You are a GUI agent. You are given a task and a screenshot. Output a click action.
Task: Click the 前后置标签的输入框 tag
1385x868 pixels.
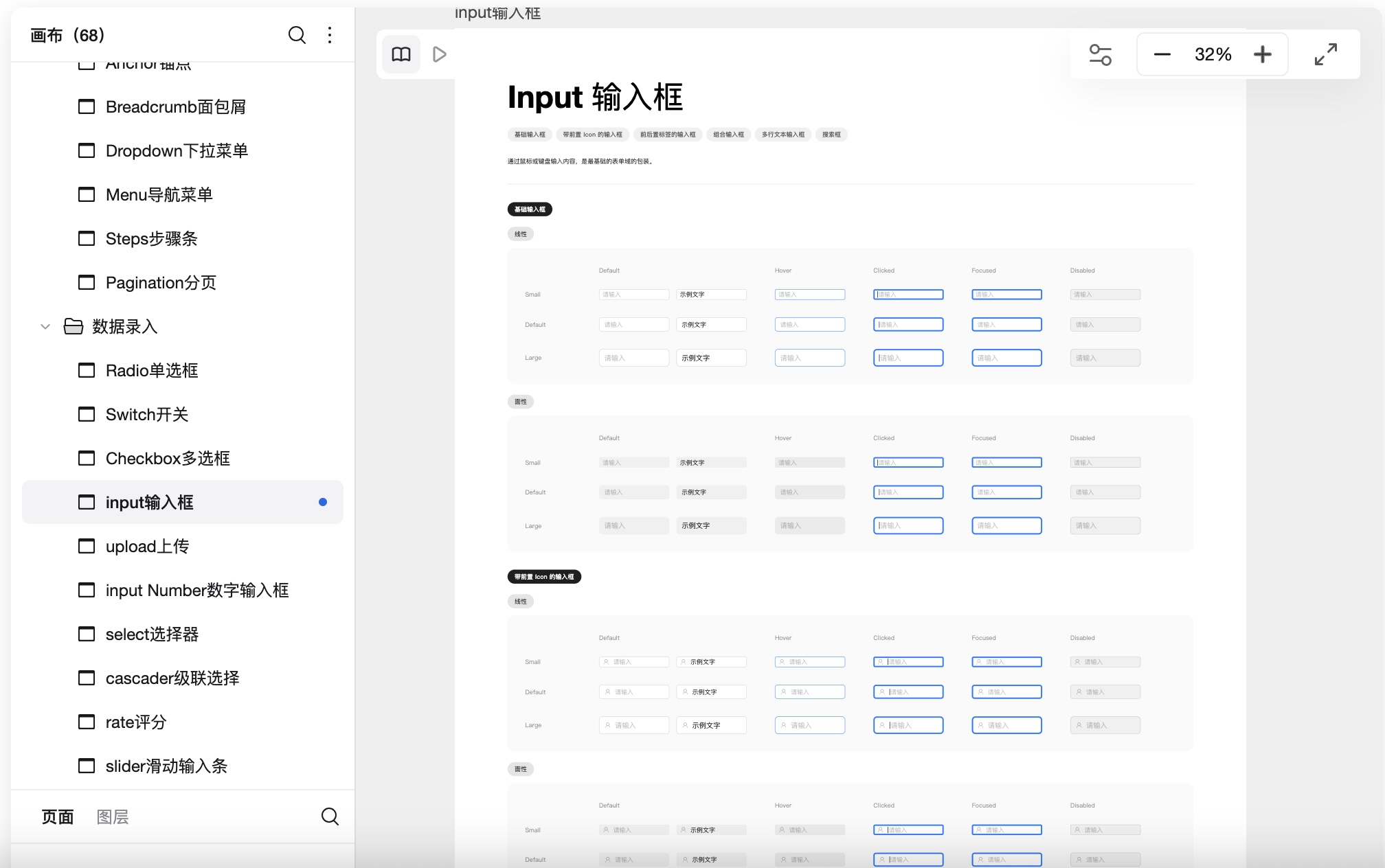pos(668,135)
